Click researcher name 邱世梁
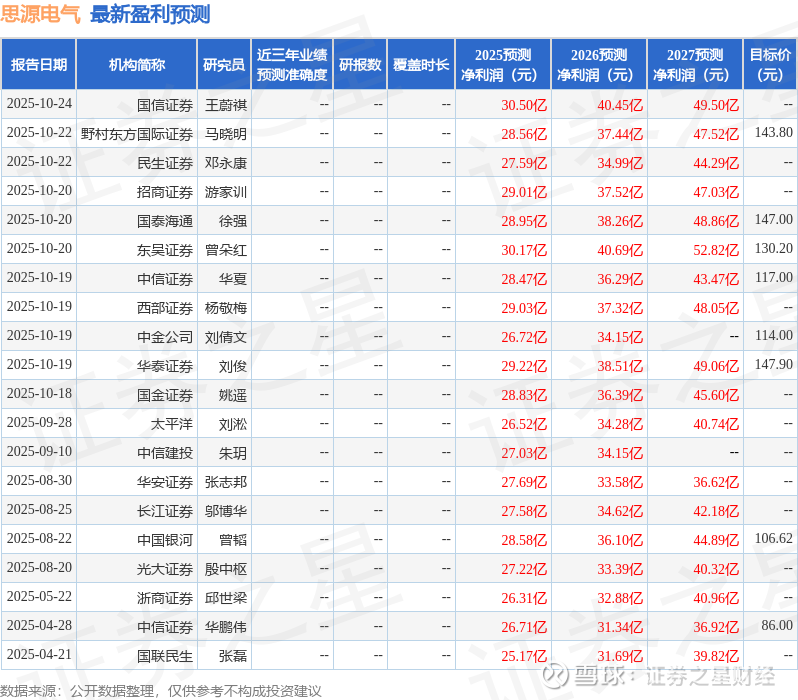The height and width of the screenshot is (700, 798). point(226,599)
